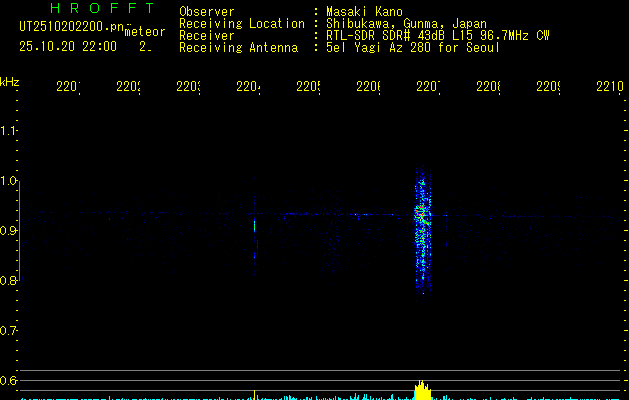Click the 2210 time axis label
The height and width of the screenshot is (400, 629).
(x=609, y=87)
